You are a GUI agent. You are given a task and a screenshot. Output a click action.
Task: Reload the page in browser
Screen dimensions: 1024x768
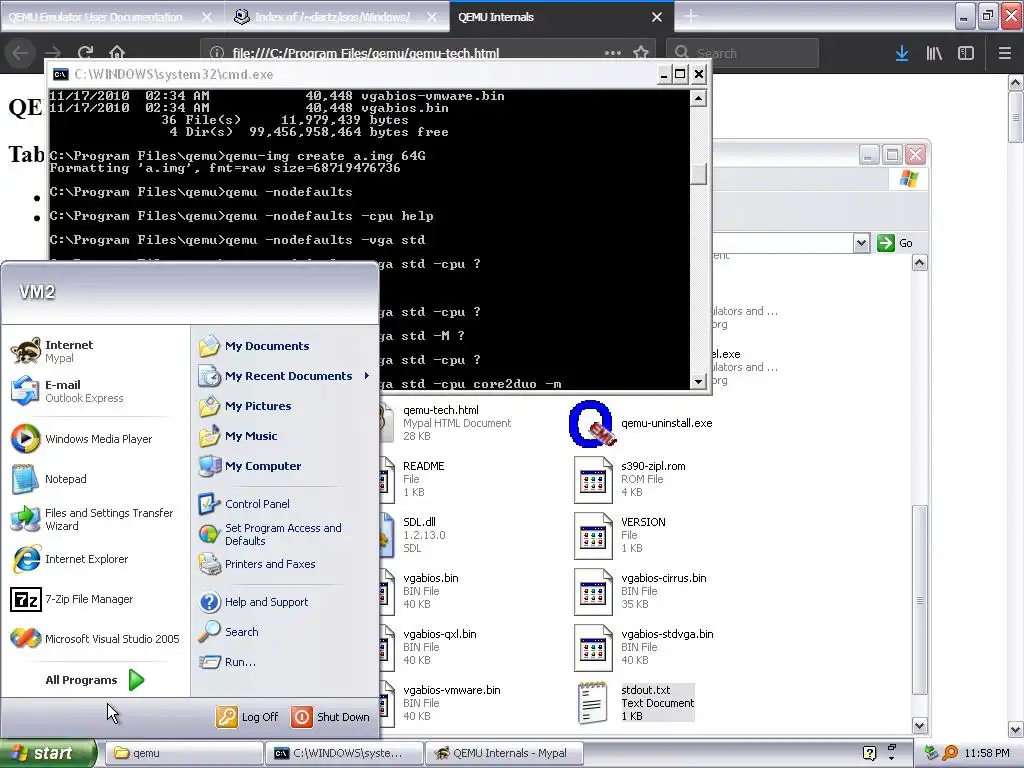[86, 53]
